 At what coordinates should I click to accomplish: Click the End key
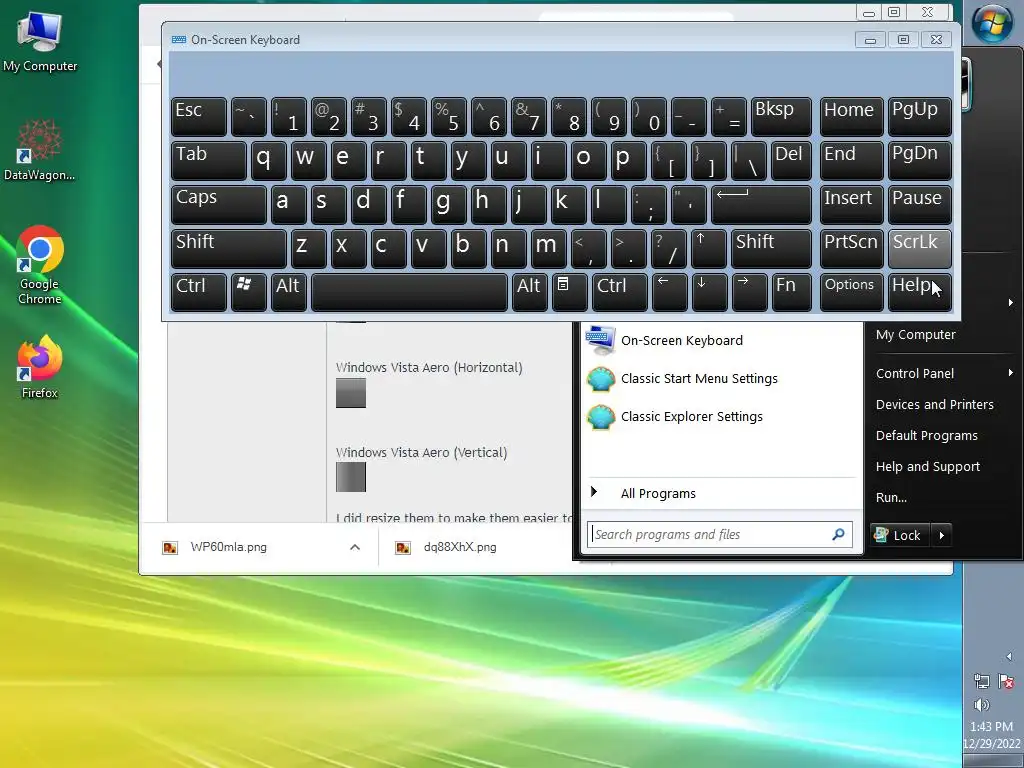pos(851,161)
